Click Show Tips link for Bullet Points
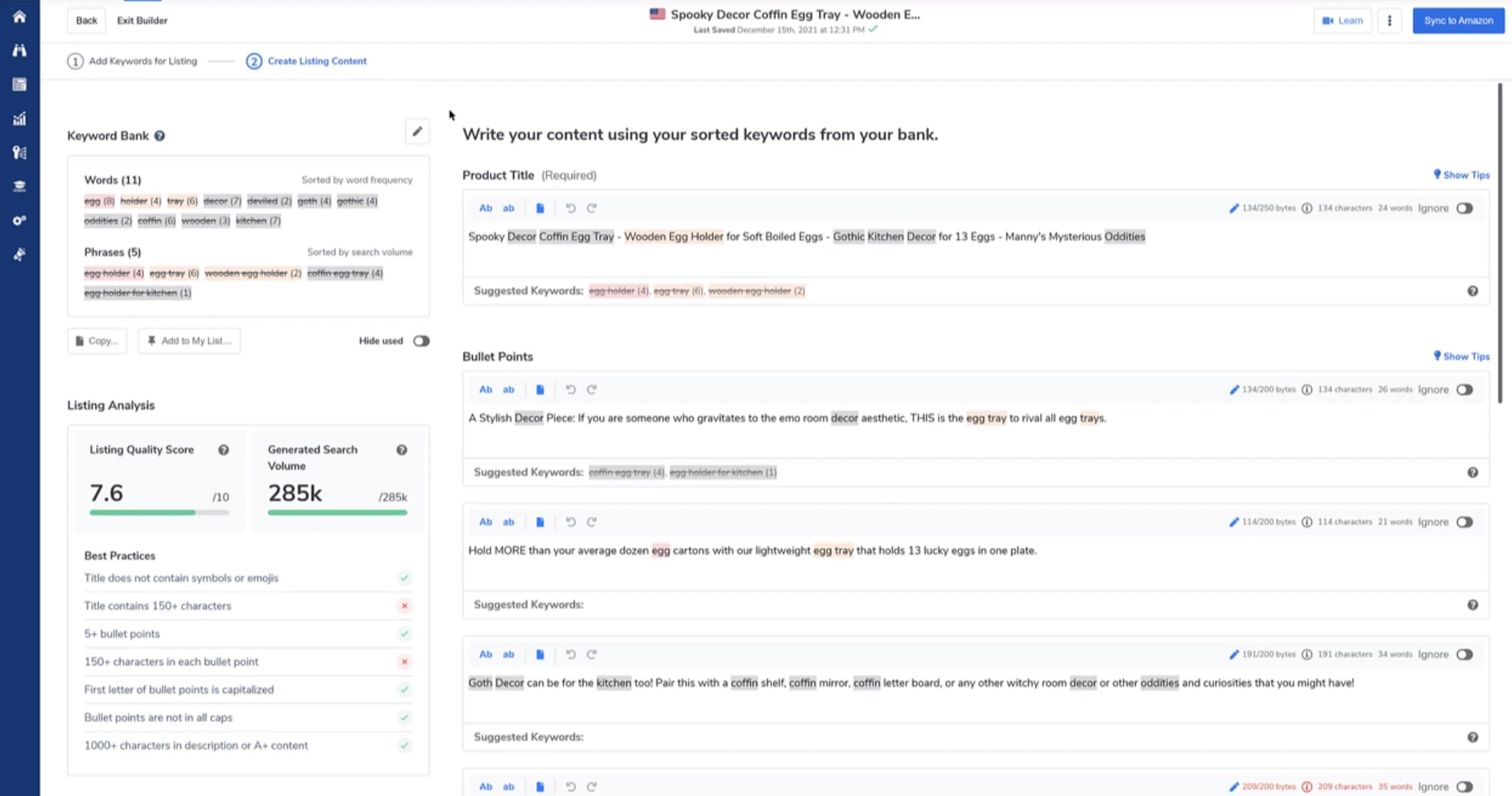Image resolution: width=1512 pixels, height=796 pixels. (x=1462, y=356)
